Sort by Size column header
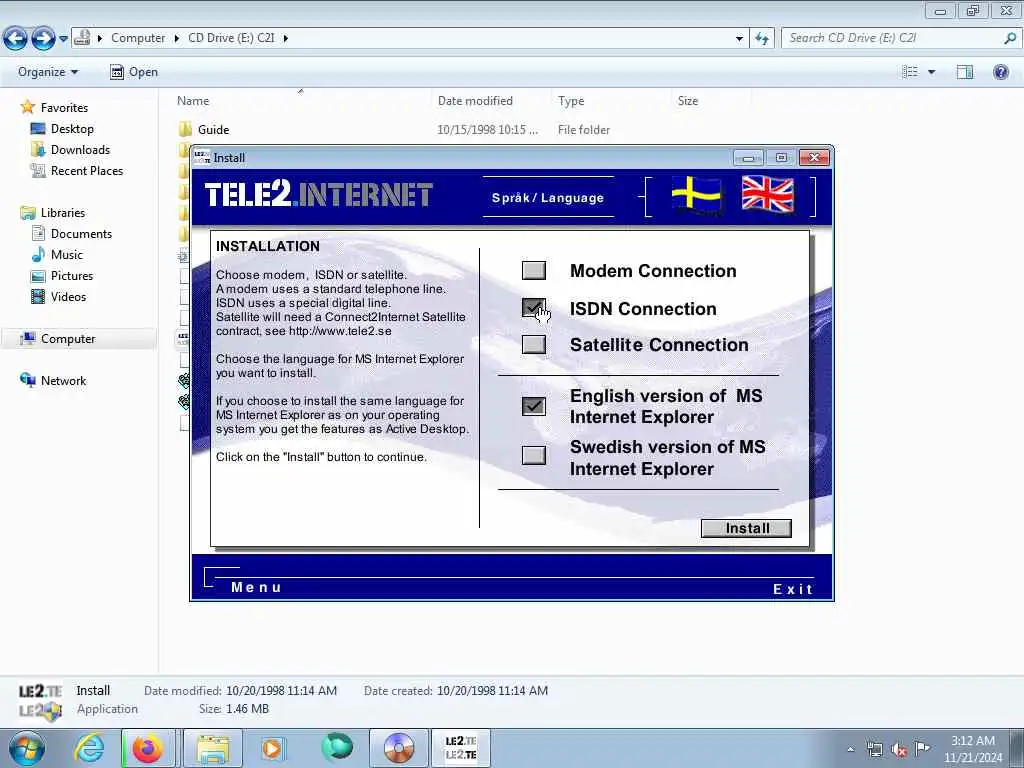 (688, 101)
